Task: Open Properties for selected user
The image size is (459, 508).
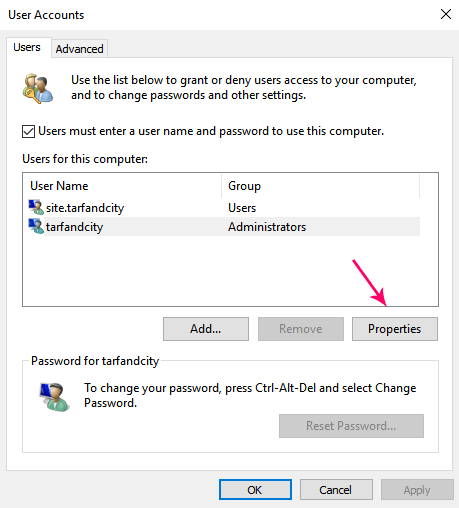Action: [395, 329]
